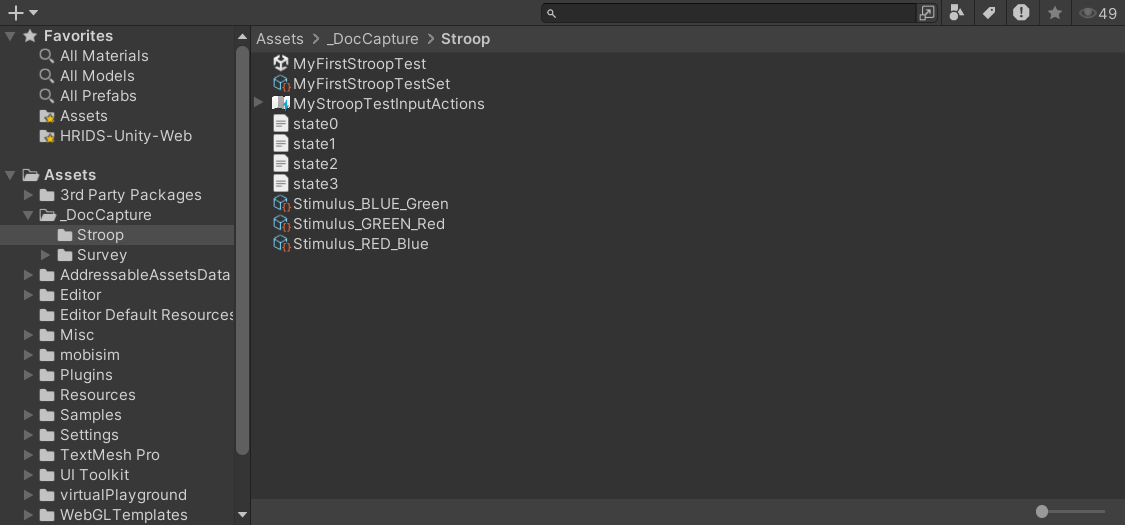Select the WebGLTemplates folder

123,516
